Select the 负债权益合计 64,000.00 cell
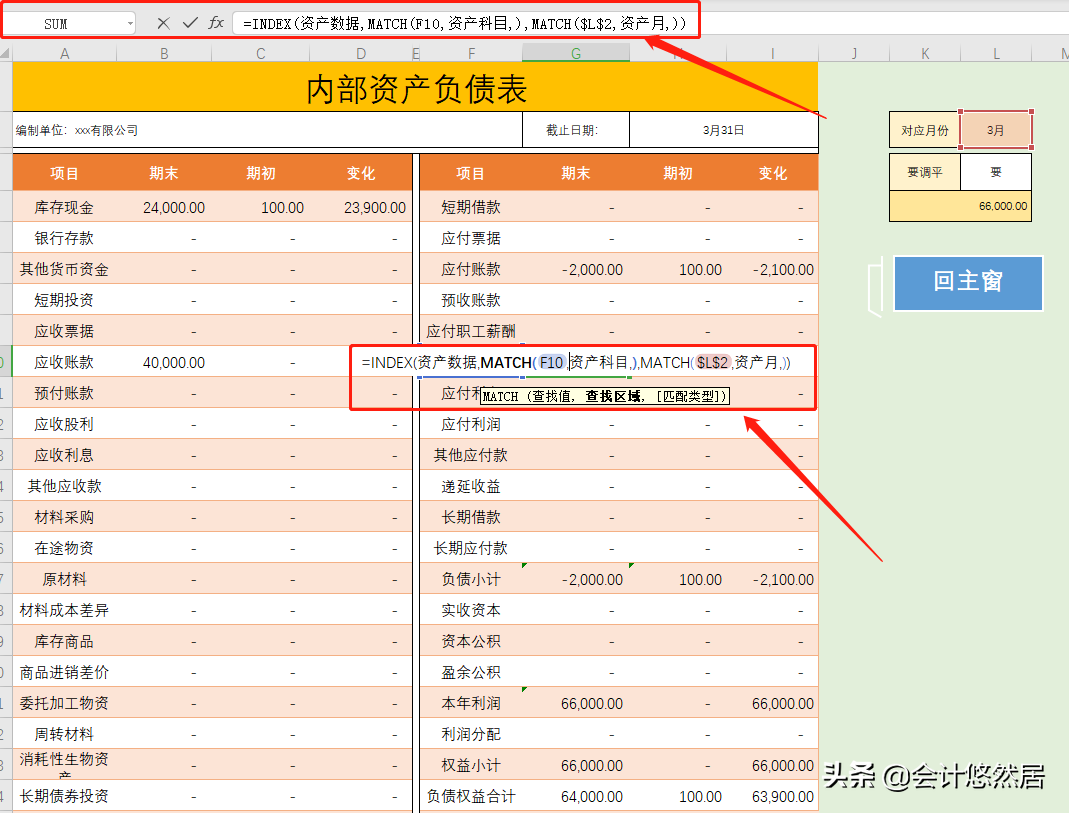This screenshot has width=1069, height=813. pyautogui.click(x=576, y=796)
